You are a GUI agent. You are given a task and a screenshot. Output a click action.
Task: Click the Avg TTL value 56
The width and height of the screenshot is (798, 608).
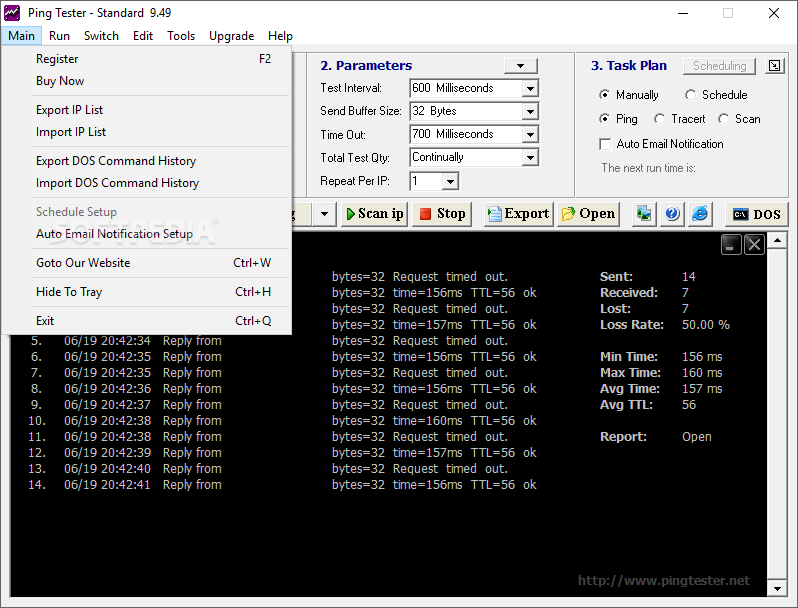tap(689, 404)
